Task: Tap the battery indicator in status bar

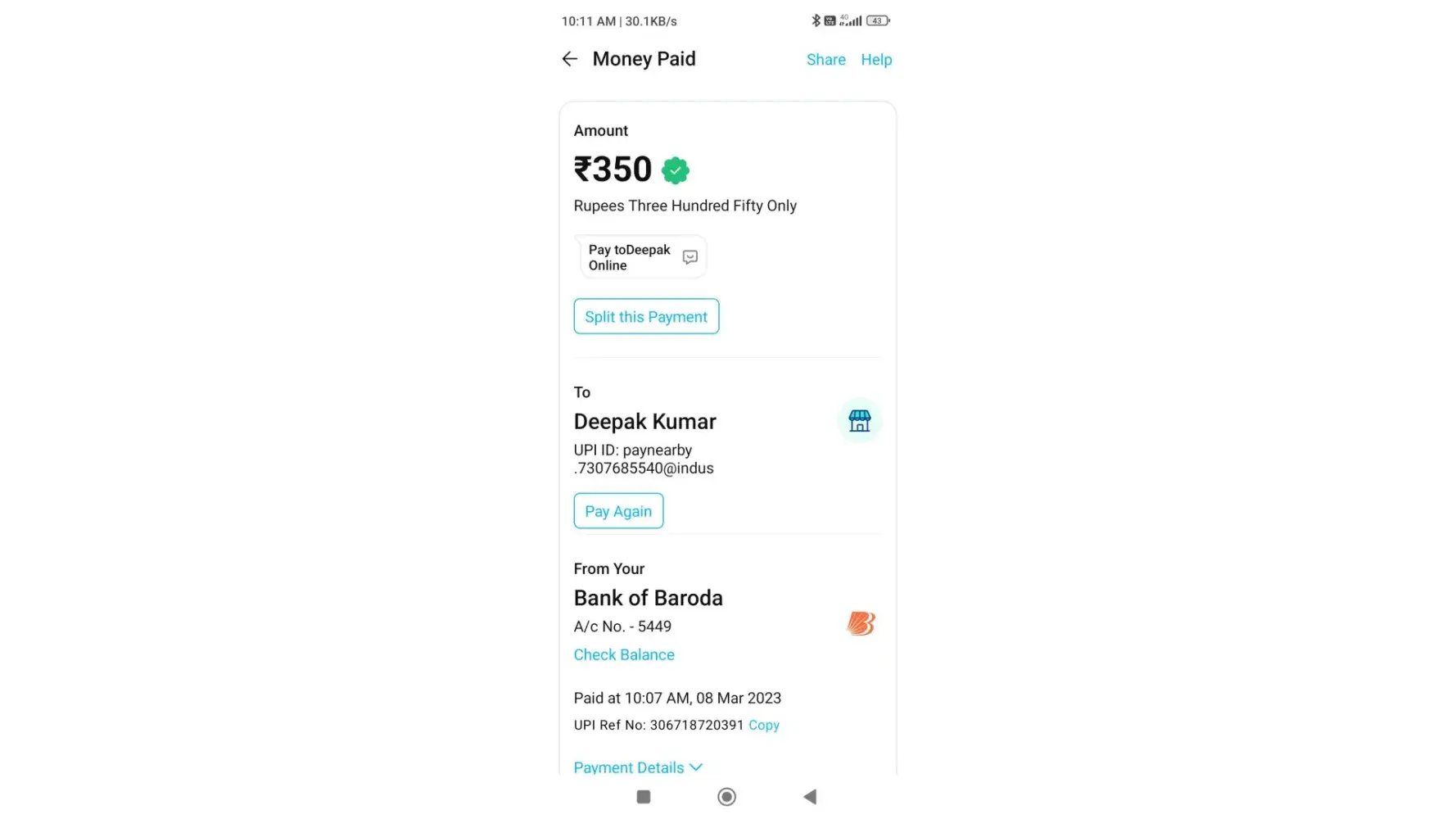Action: pyautogui.click(x=877, y=21)
